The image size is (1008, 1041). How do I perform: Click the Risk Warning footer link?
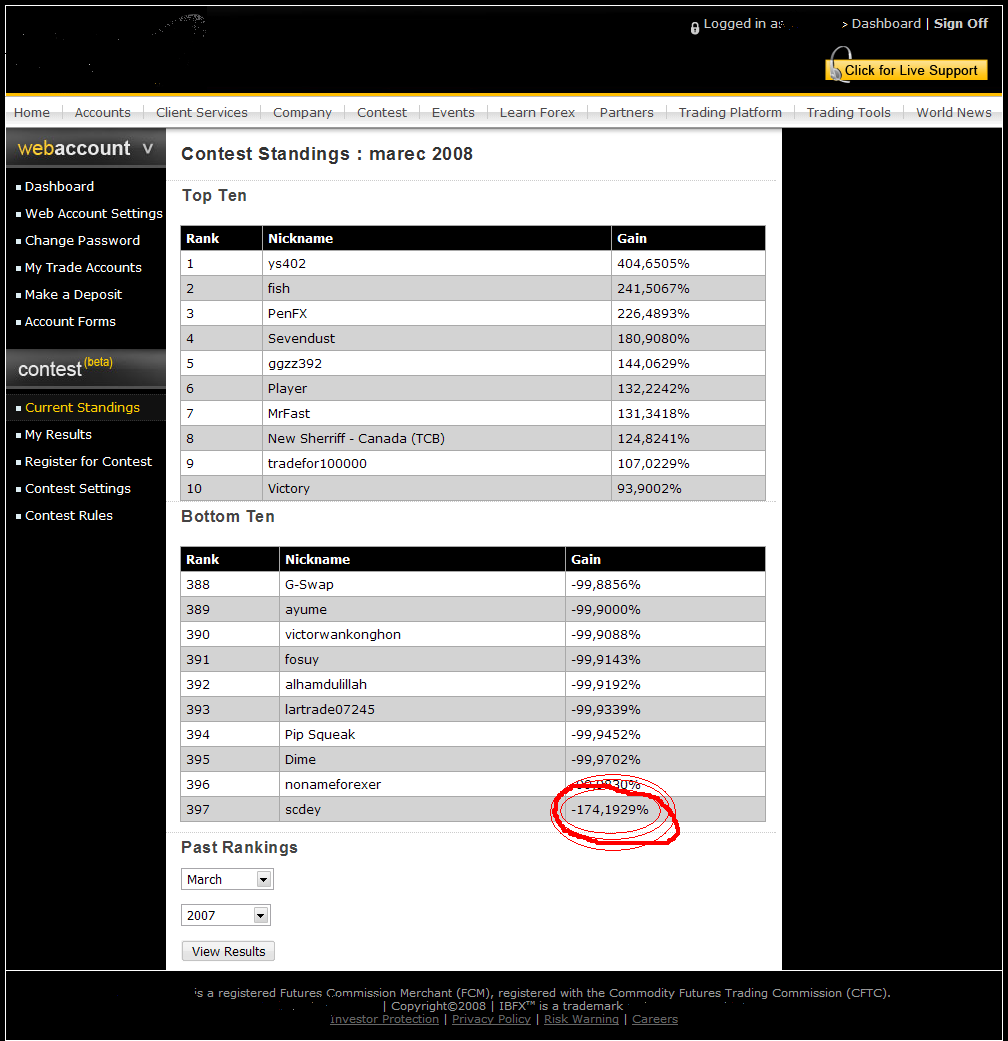pyautogui.click(x=581, y=1019)
